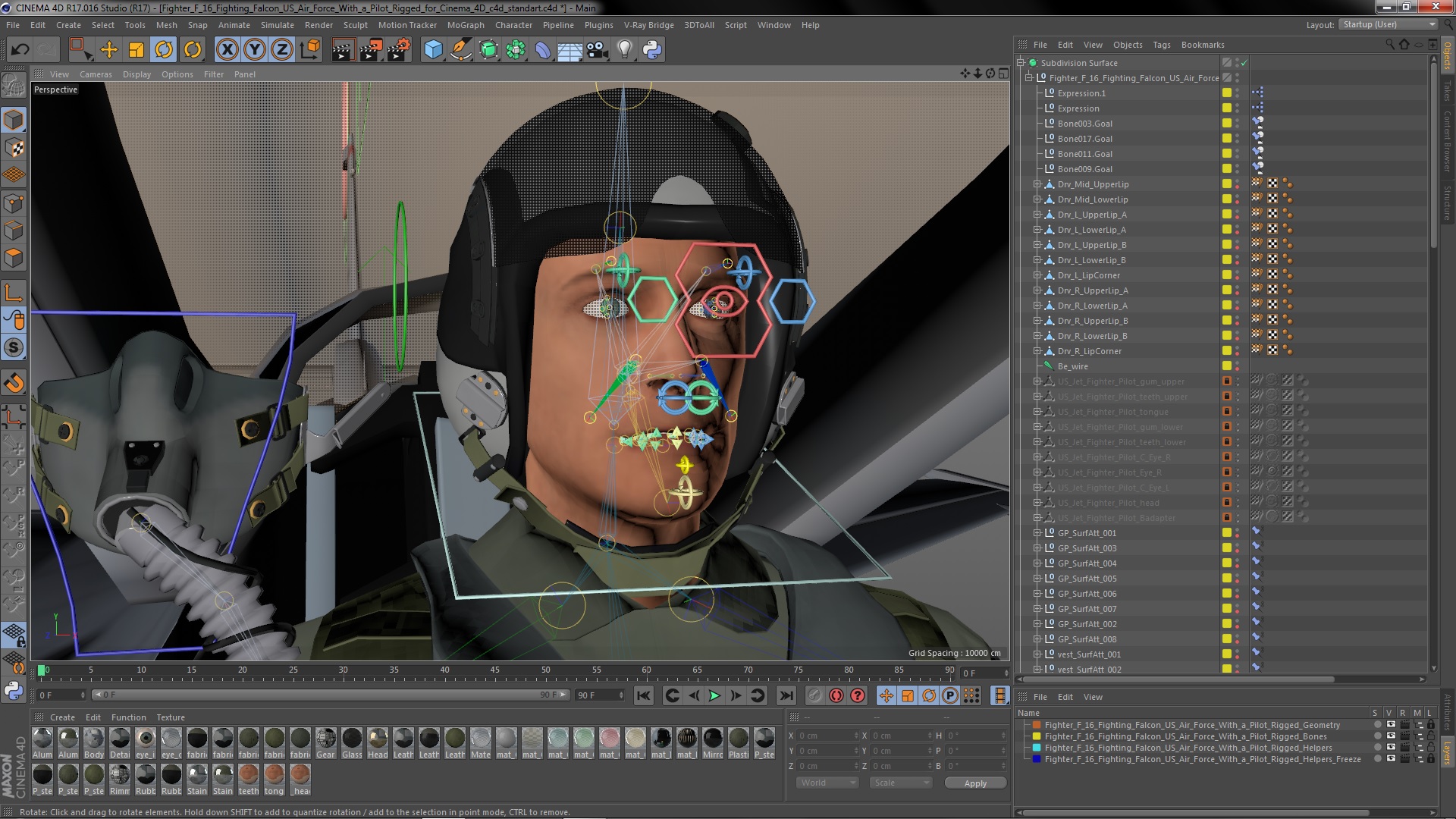This screenshot has width=1456, height=819.
Task: Open material manager Create menu
Action: coord(62,717)
